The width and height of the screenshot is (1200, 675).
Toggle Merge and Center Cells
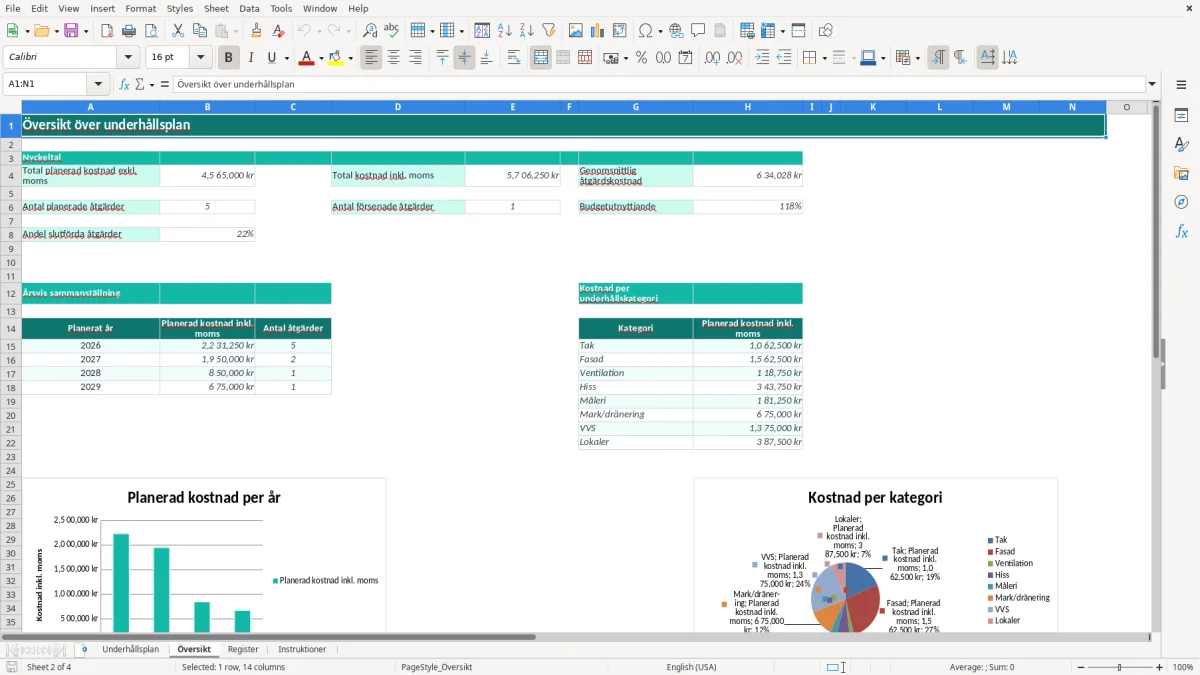click(541, 58)
